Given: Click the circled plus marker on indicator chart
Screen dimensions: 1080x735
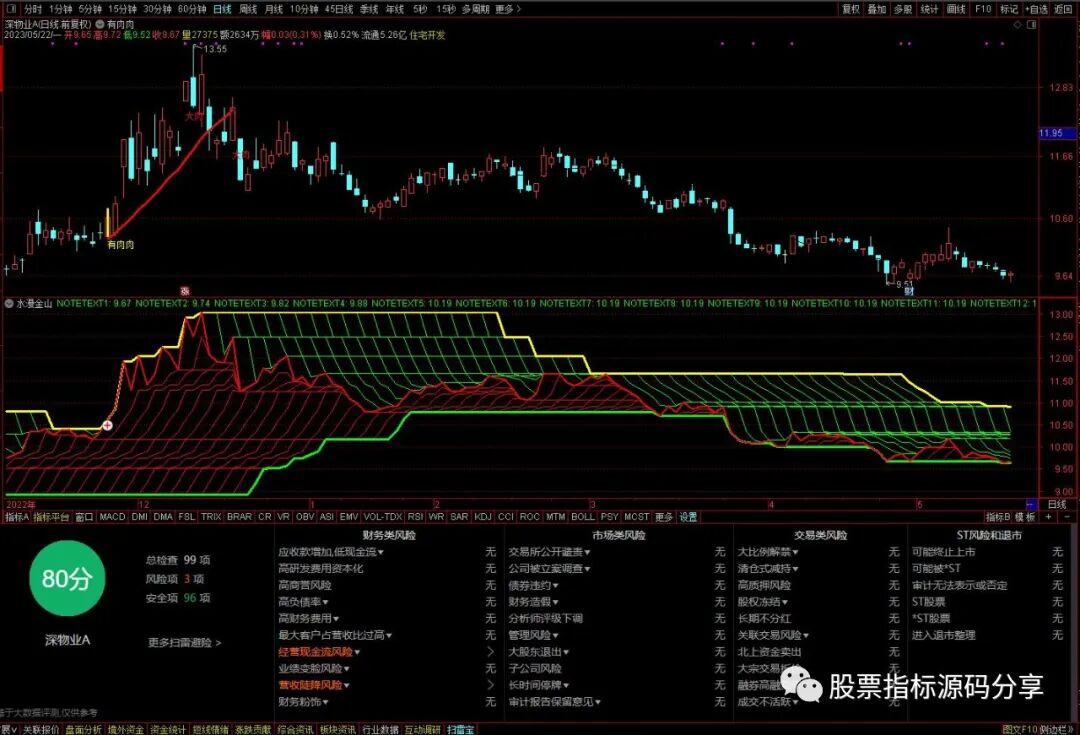Looking at the screenshot, I should (107, 426).
